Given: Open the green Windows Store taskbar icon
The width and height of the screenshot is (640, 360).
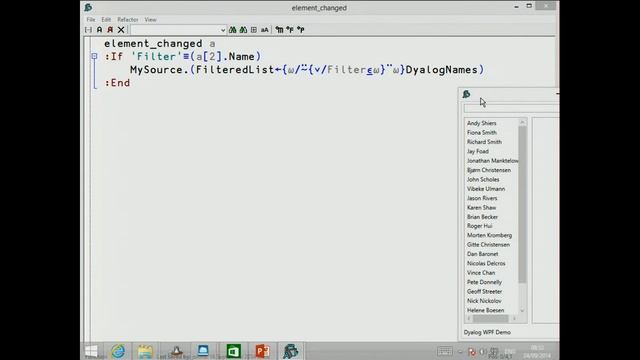Looking at the screenshot, I should click(x=233, y=351).
